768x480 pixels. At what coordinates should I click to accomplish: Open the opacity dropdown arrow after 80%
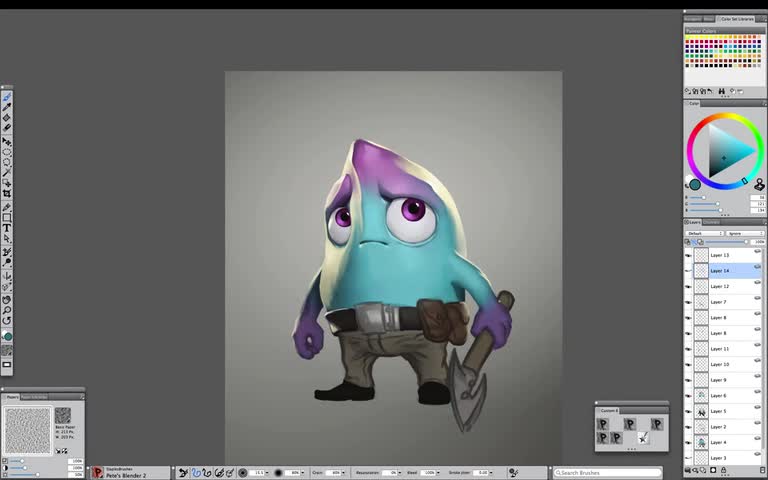(x=303, y=473)
